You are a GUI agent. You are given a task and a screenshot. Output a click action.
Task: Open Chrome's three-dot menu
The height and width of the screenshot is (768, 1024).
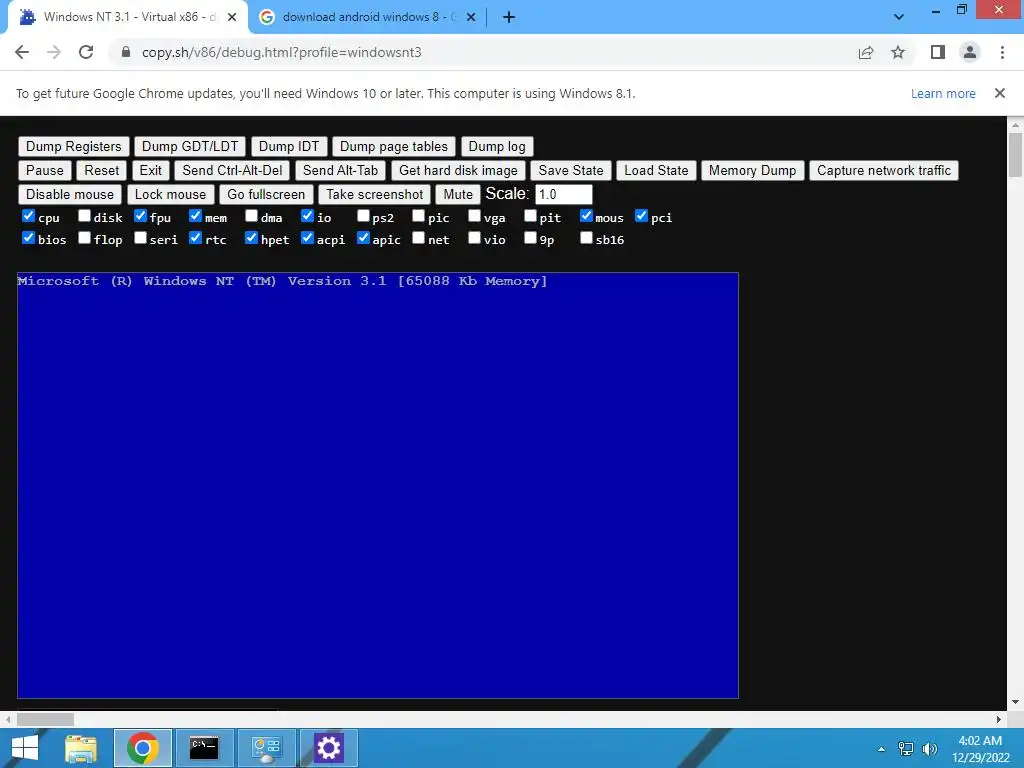click(x=1002, y=52)
